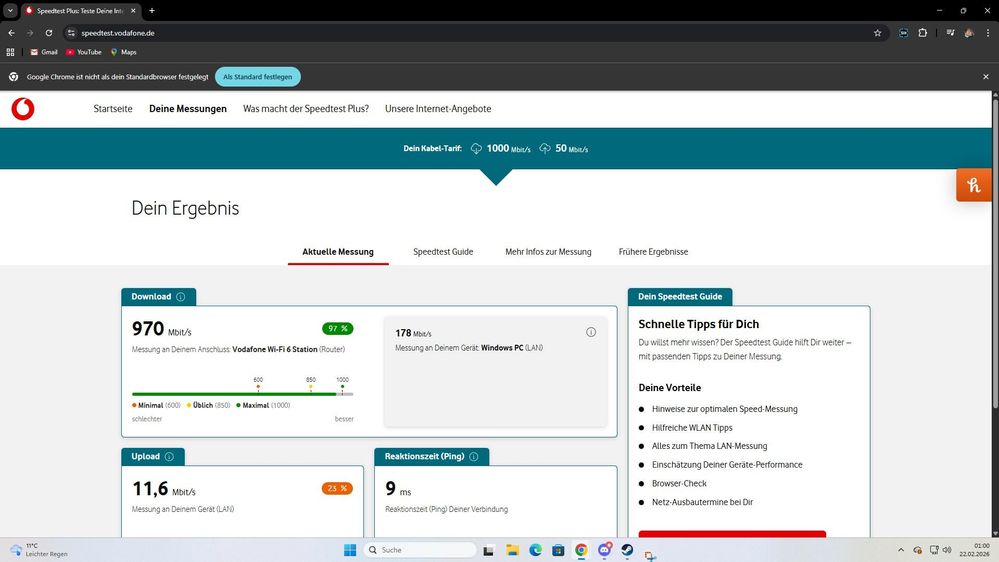Click the Dein Ergebnis heading
The width and height of the screenshot is (999, 562).
pyautogui.click(x=185, y=208)
